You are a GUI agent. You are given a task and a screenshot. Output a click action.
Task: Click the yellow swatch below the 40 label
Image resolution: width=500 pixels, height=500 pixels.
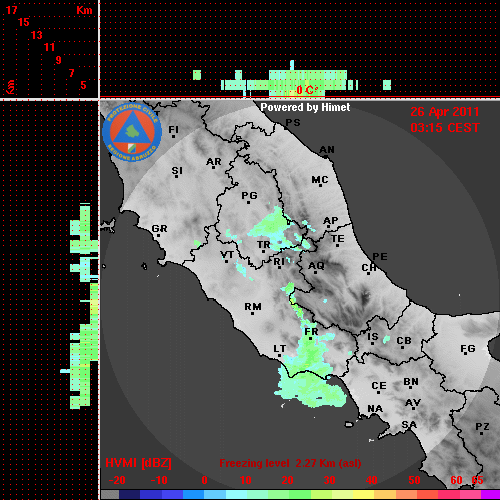pos(364,495)
